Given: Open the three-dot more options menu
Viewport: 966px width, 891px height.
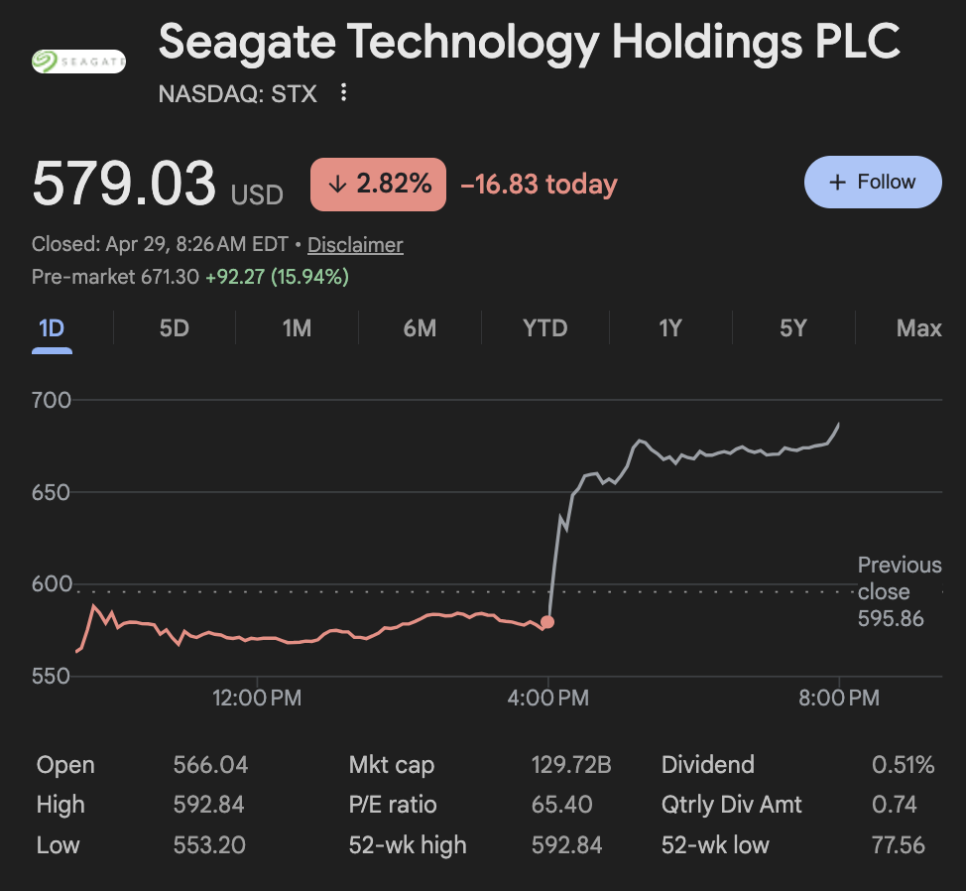Looking at the screenshot, I should tap(344, 93).
